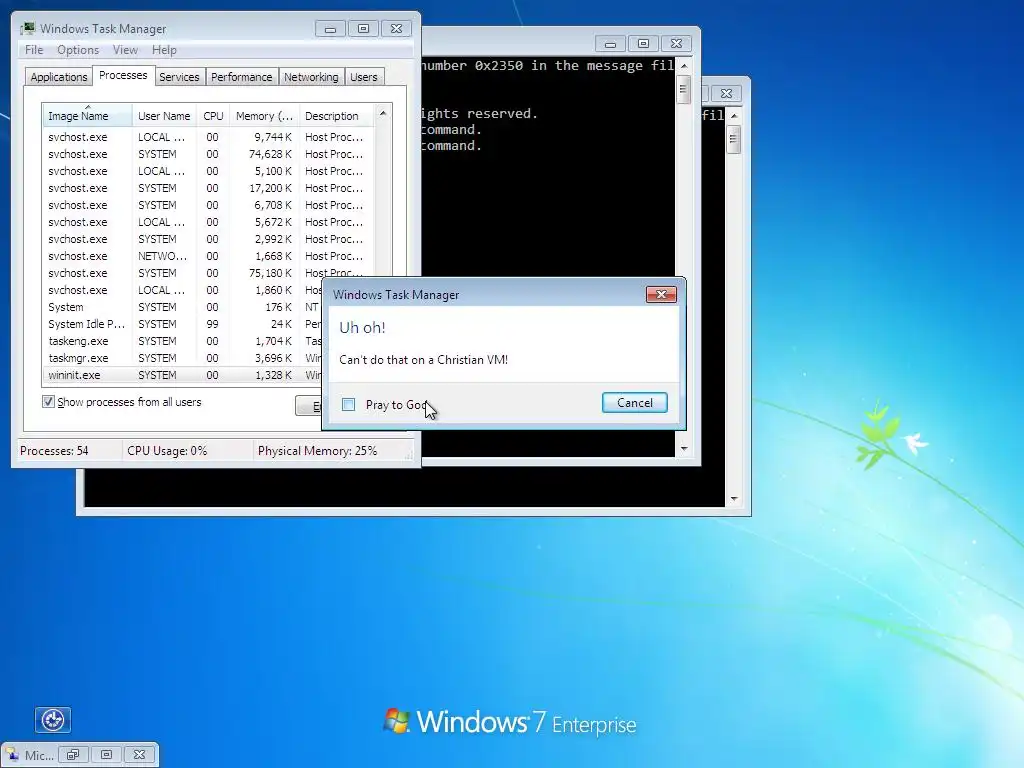
Task: Front command prompt scrollbar thumb
Action: click(684, 89)
